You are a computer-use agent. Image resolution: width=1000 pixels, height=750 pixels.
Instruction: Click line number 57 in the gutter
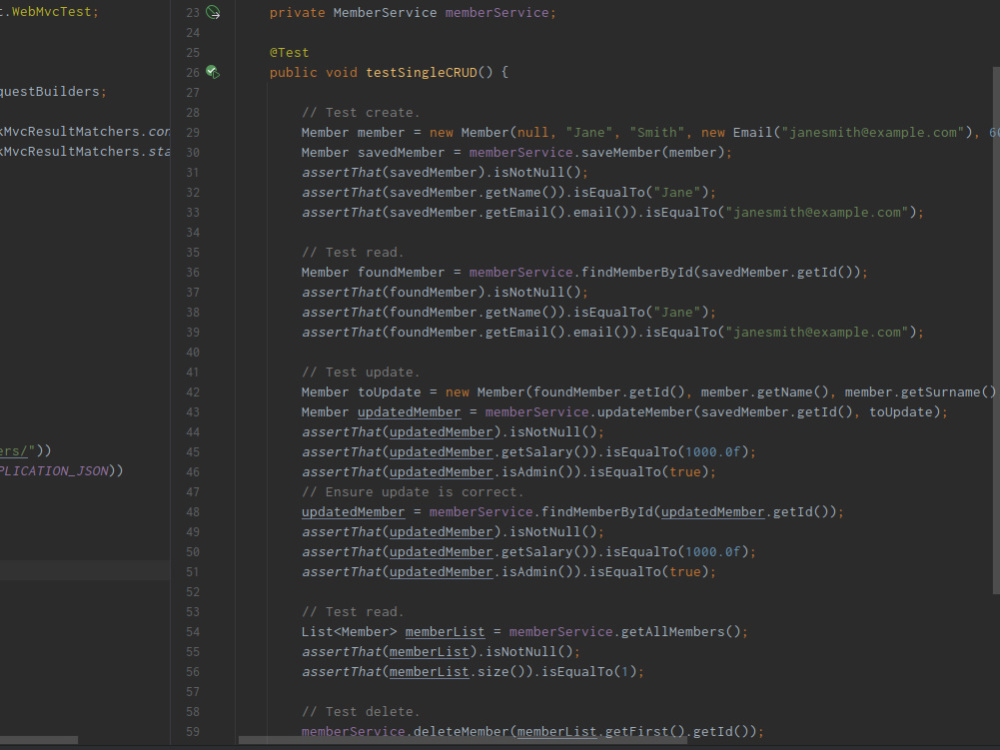click(193, 692)
